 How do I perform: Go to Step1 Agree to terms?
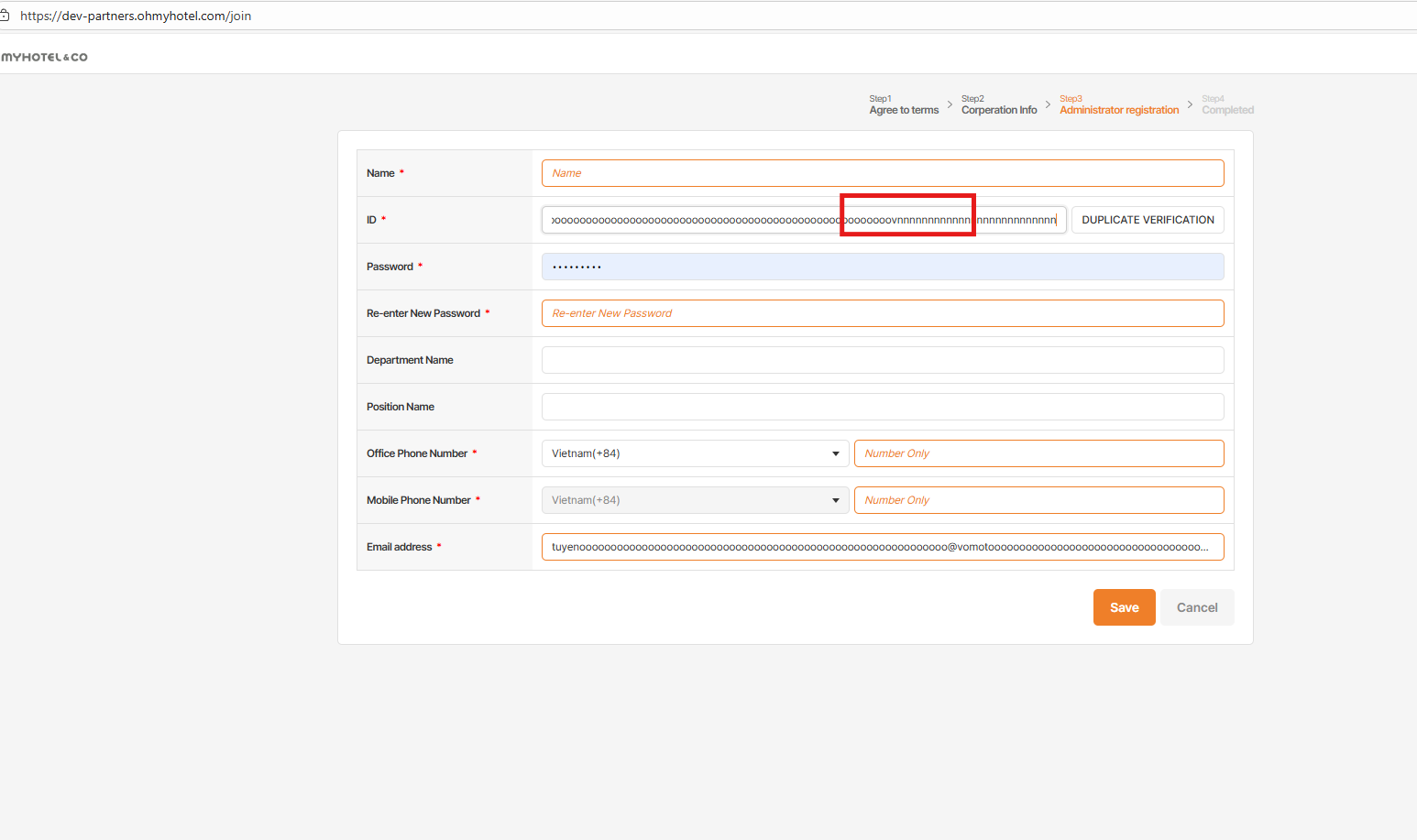coord(904,105)
